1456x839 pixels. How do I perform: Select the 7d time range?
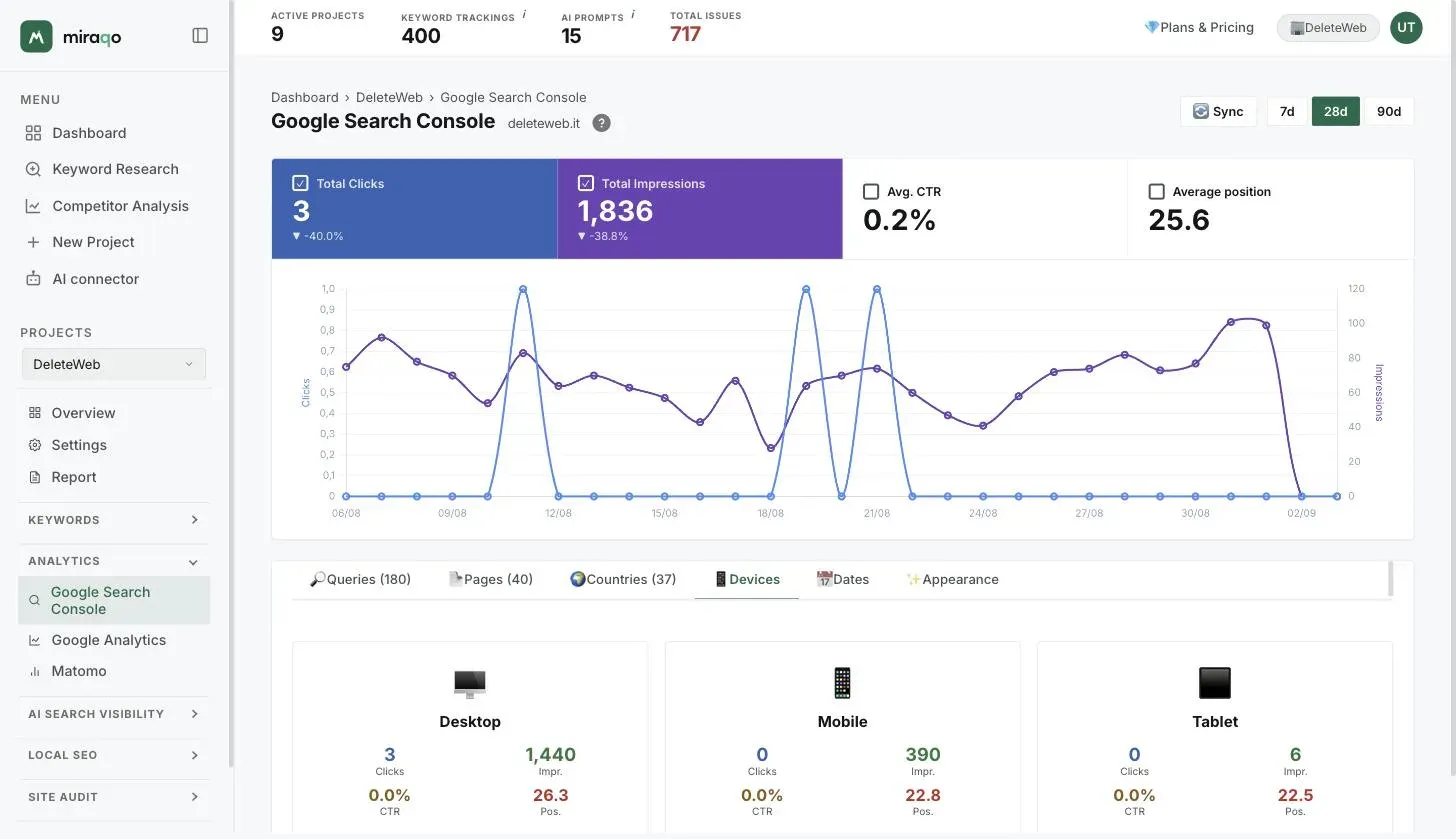click(1287, 111)
